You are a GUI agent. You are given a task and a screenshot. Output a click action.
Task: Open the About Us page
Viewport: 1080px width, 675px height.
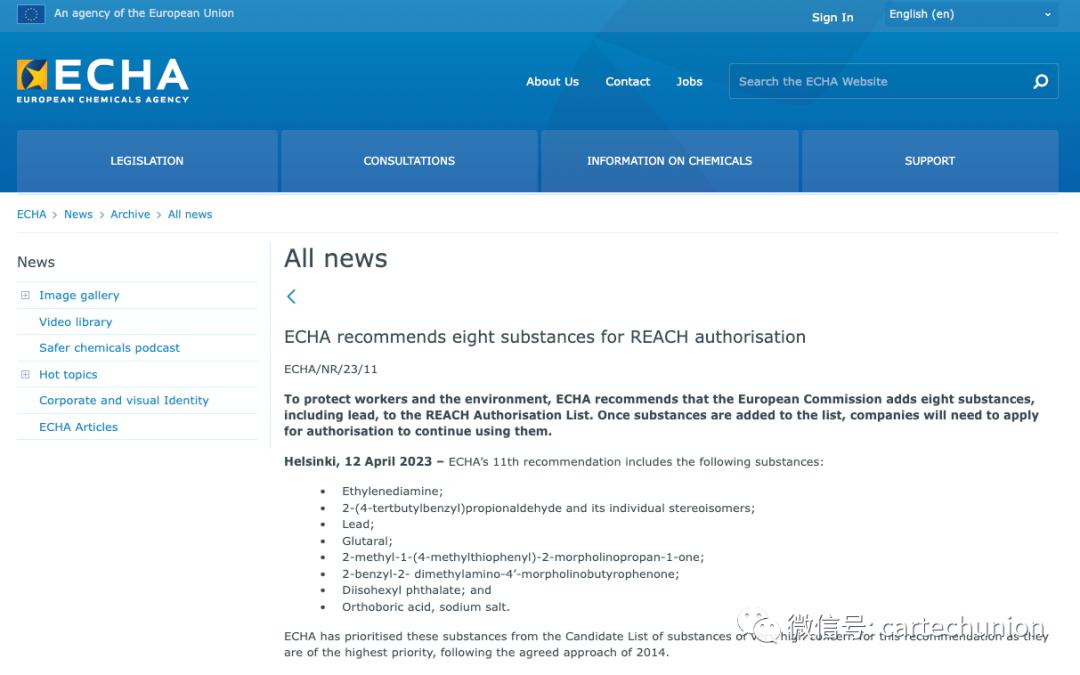pos(552,81)
